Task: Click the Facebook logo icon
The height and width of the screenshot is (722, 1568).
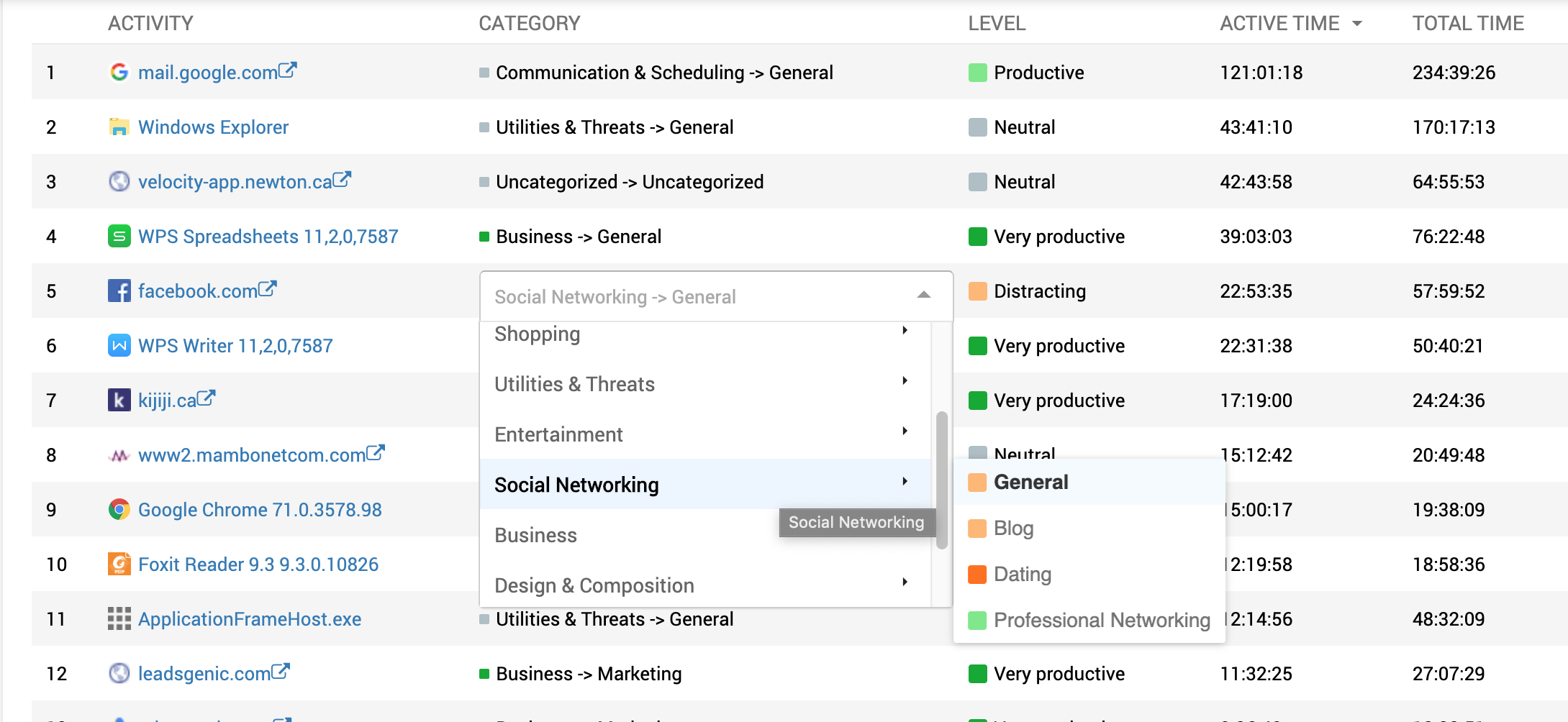Action: (119, 291)
